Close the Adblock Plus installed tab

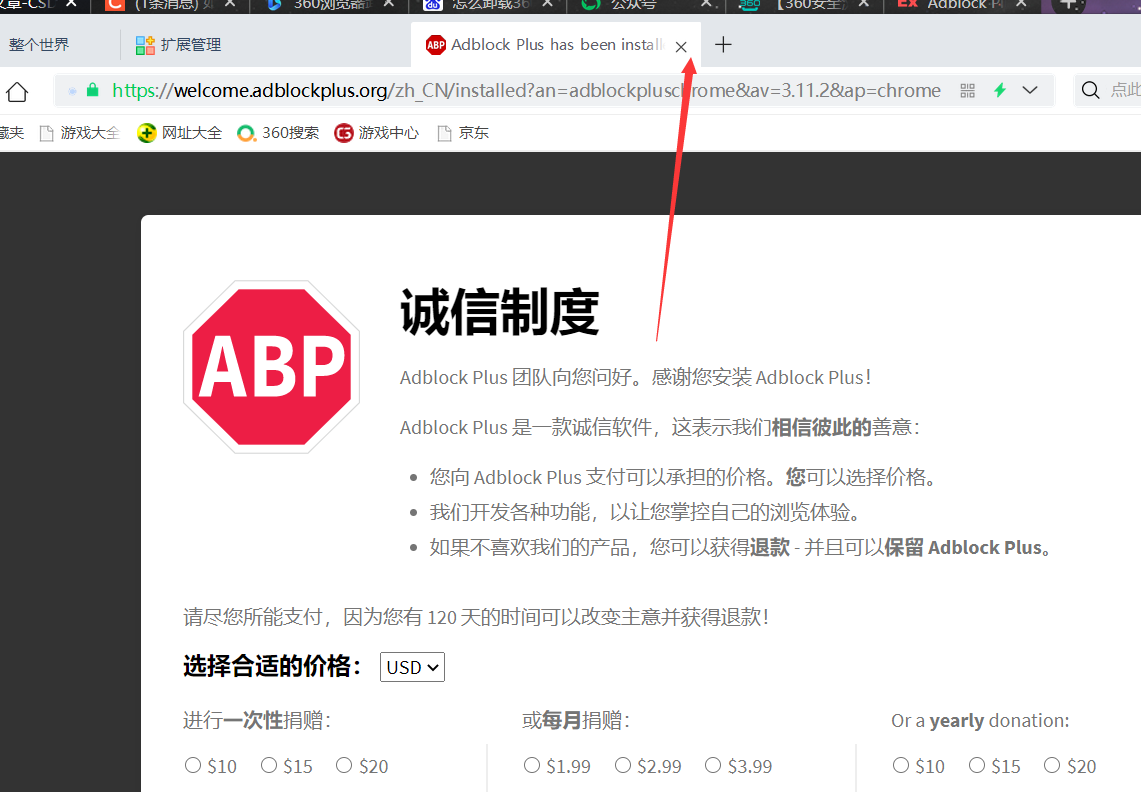[x=681, y=47]
